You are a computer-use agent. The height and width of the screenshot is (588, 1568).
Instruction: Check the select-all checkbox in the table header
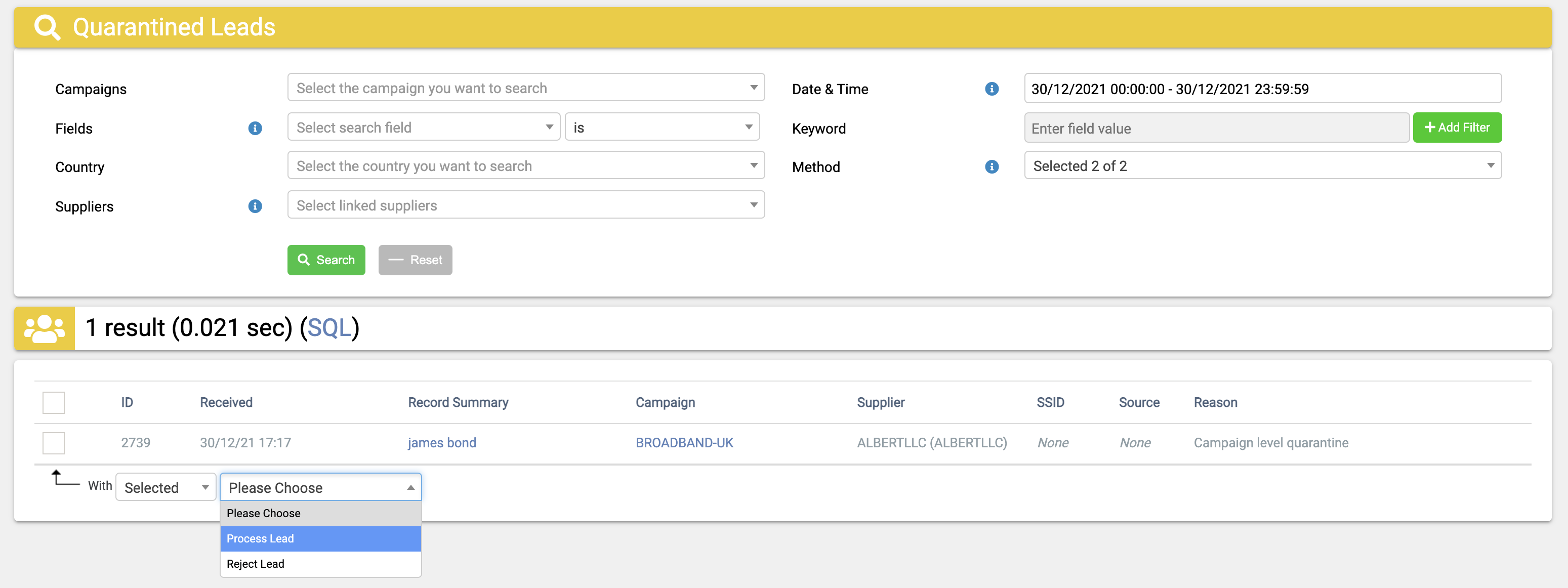click(54, 402)
